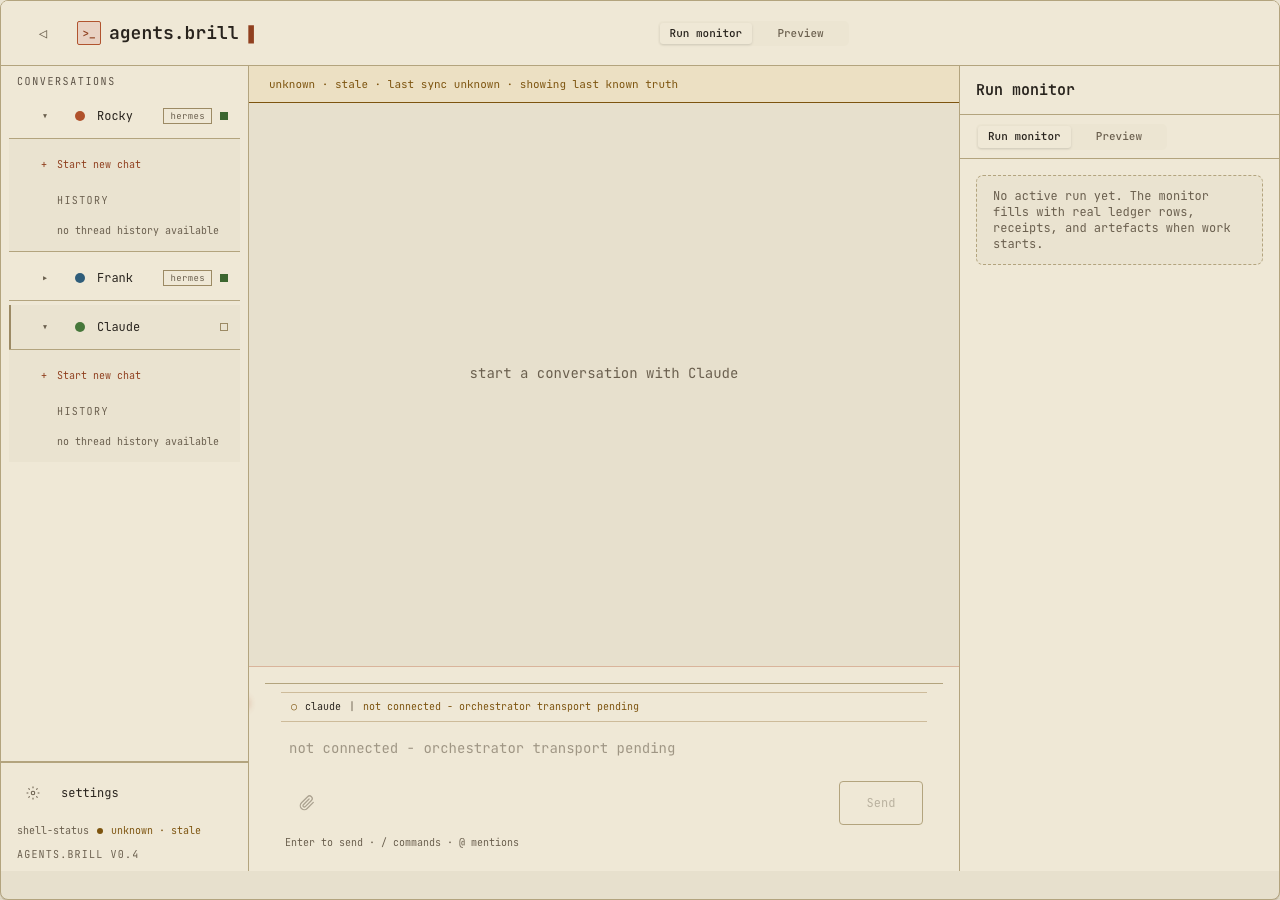Image resolution: width=1280 pixels, height=900 pixels.
Task: Select the Frank agent name
Action: click(x=115, y=278)
